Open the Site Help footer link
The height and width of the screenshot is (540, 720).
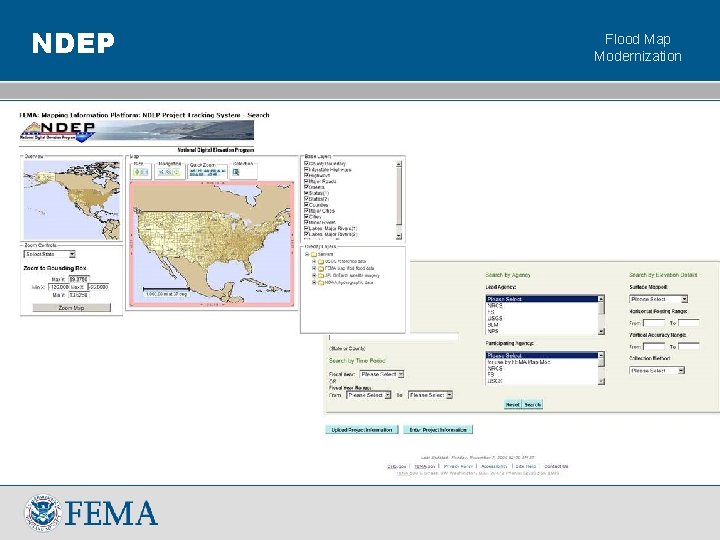[526, 467]
